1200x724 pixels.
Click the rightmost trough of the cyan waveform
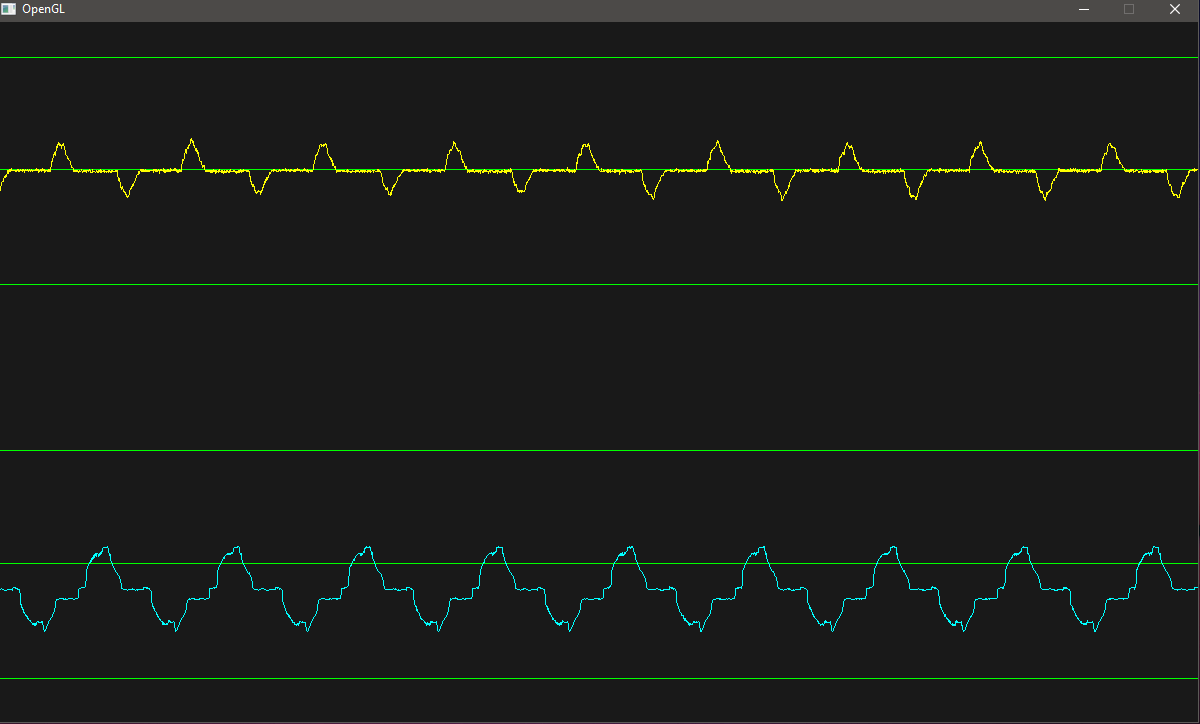click(x=1093, y=629)
